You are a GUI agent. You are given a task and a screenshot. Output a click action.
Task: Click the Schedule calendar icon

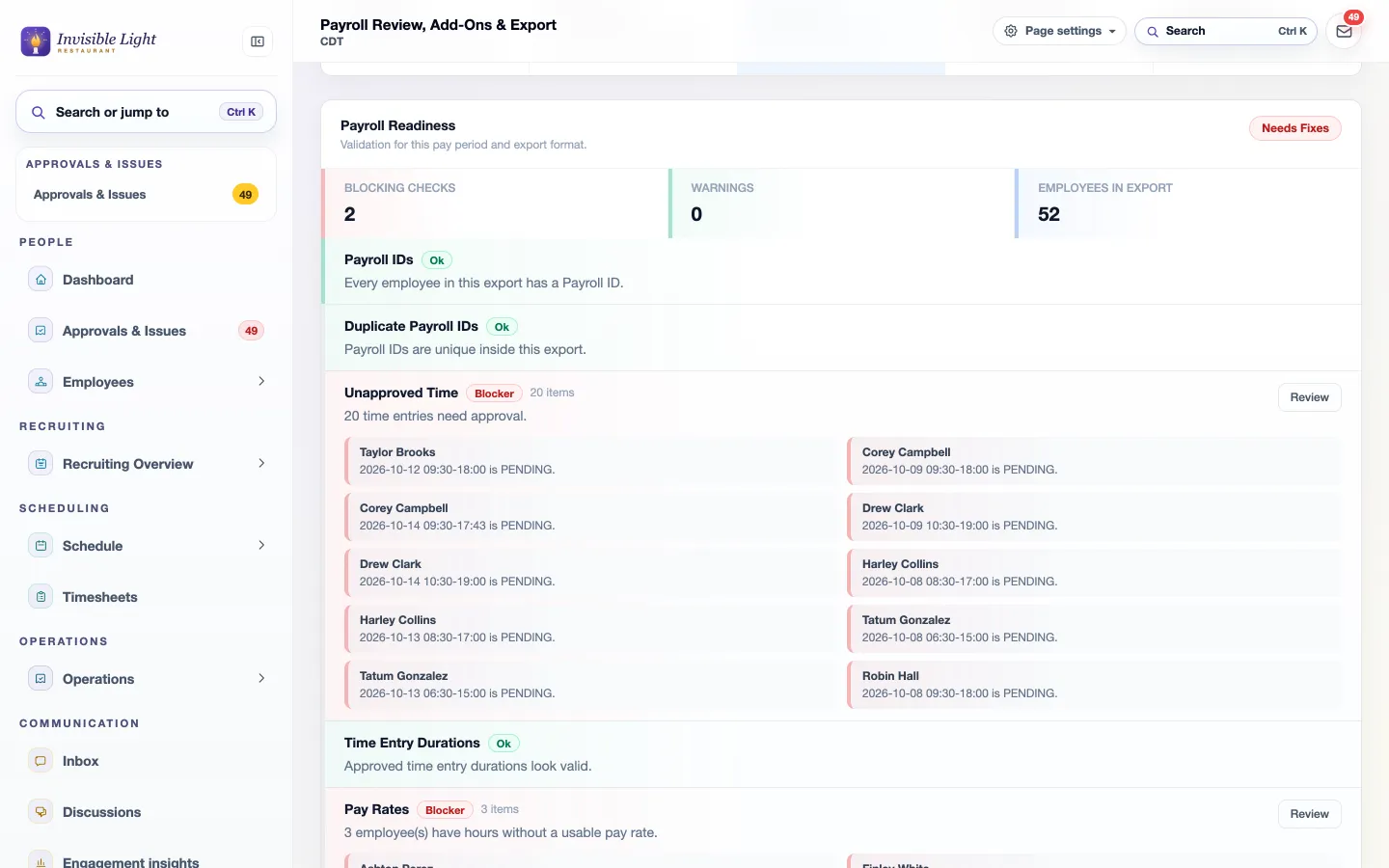click(x=41, y=546)
